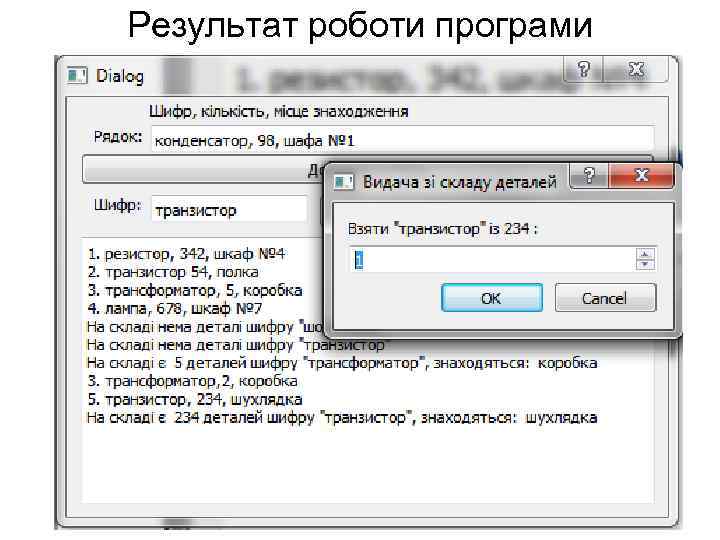Decrease quantity with spin box down arrow
This screenshot has height=540, width=720.
pyautogui.click(x=645, y=264)
